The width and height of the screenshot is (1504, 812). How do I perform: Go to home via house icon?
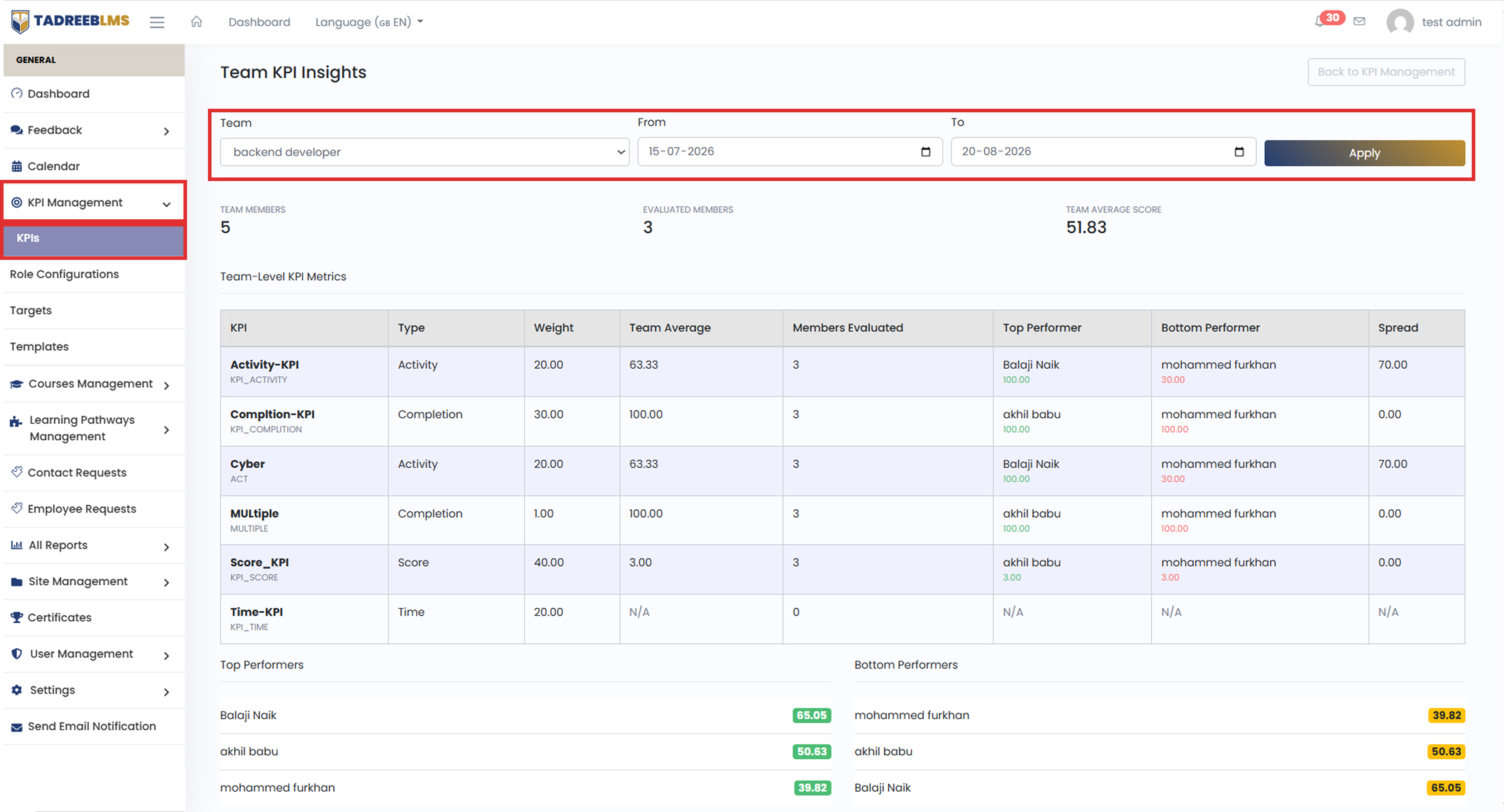[196, 22]
